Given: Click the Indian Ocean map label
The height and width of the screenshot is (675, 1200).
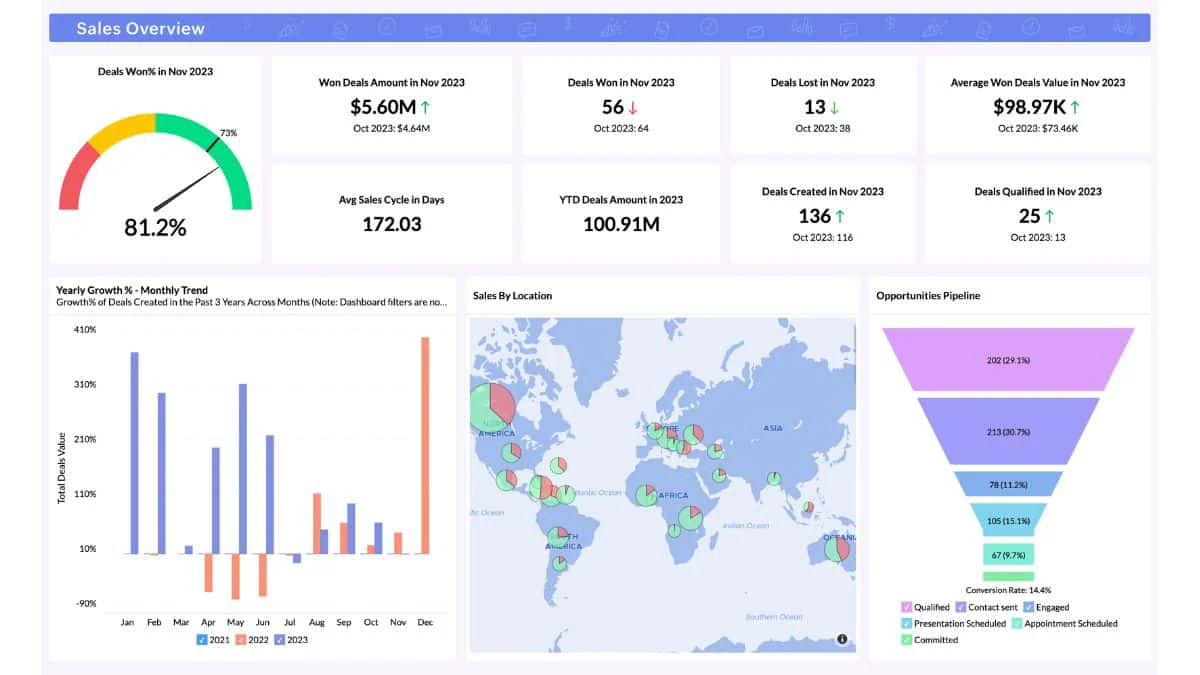Looking at the screenshot, I should point(745,525).
